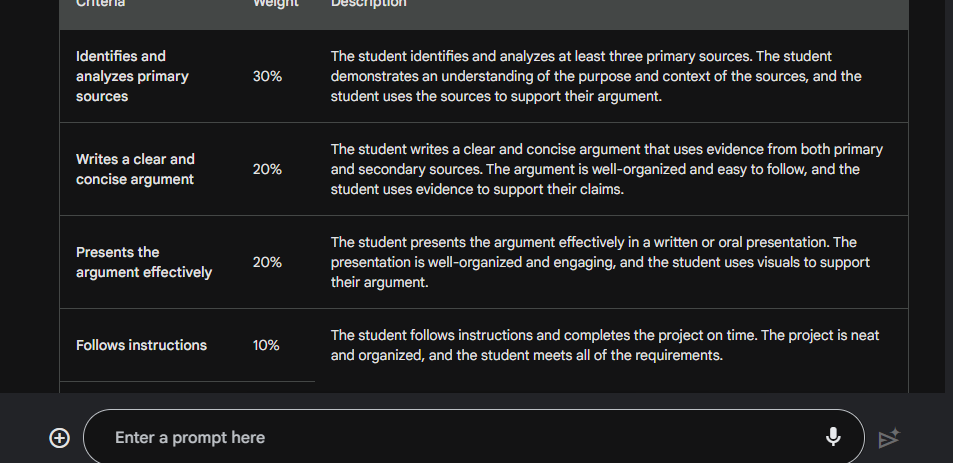Click the 20% weight for presentation row
The image size is (953, 463).
[x=267, y=262]
